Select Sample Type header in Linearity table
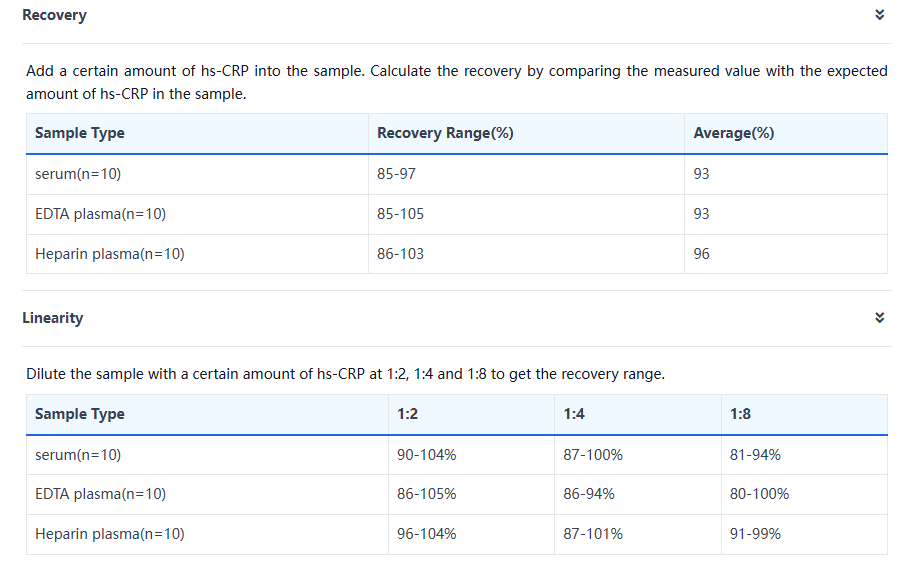 pyautogui.click(x=80, y=414)
